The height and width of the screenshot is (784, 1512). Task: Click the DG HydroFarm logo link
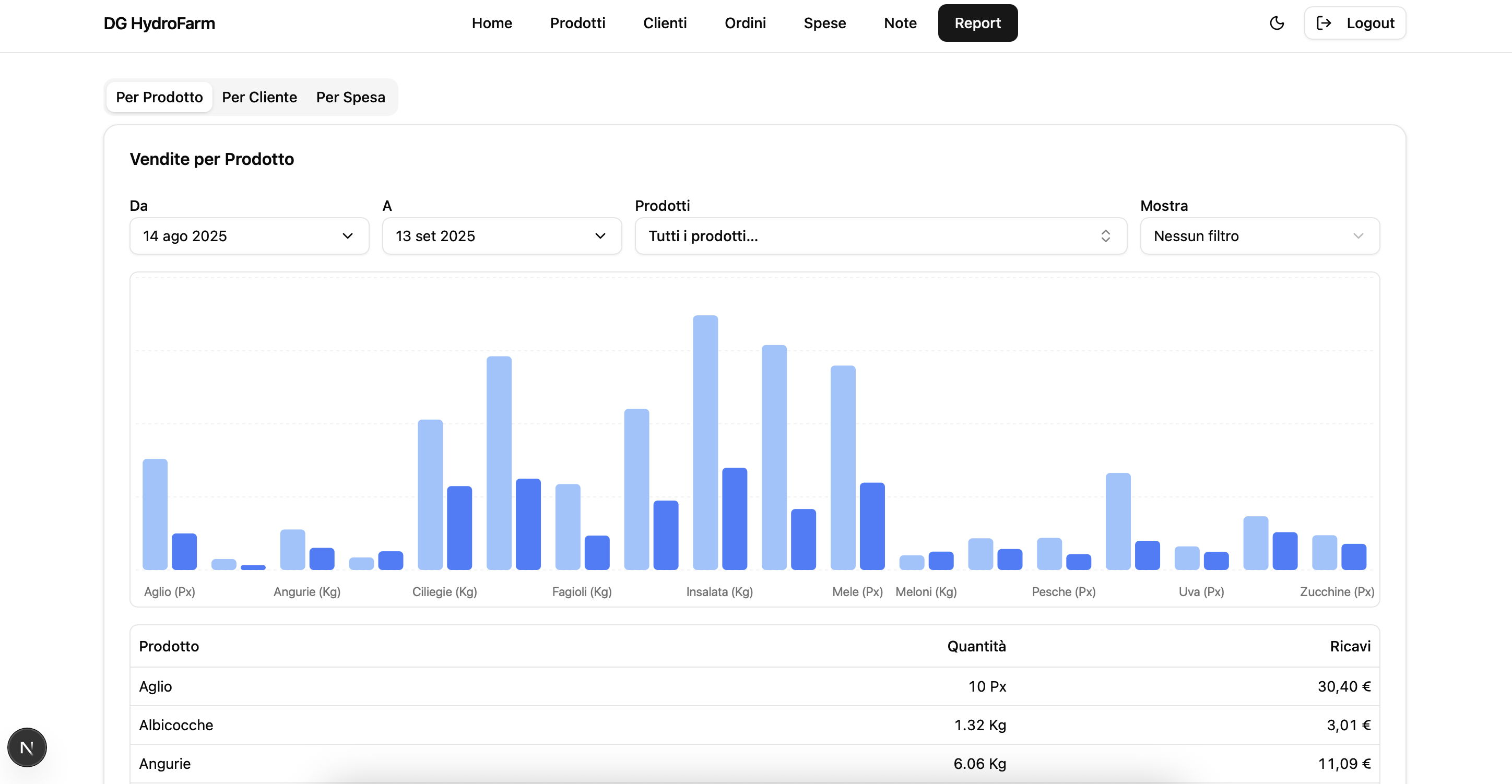[159, 23]
